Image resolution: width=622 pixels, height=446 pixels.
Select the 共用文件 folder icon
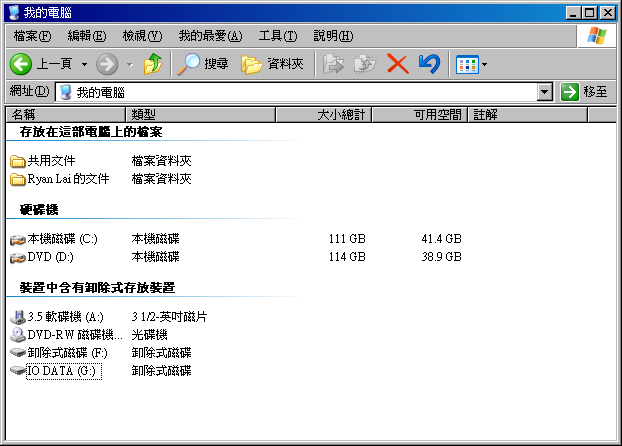(x=17, y=161)
